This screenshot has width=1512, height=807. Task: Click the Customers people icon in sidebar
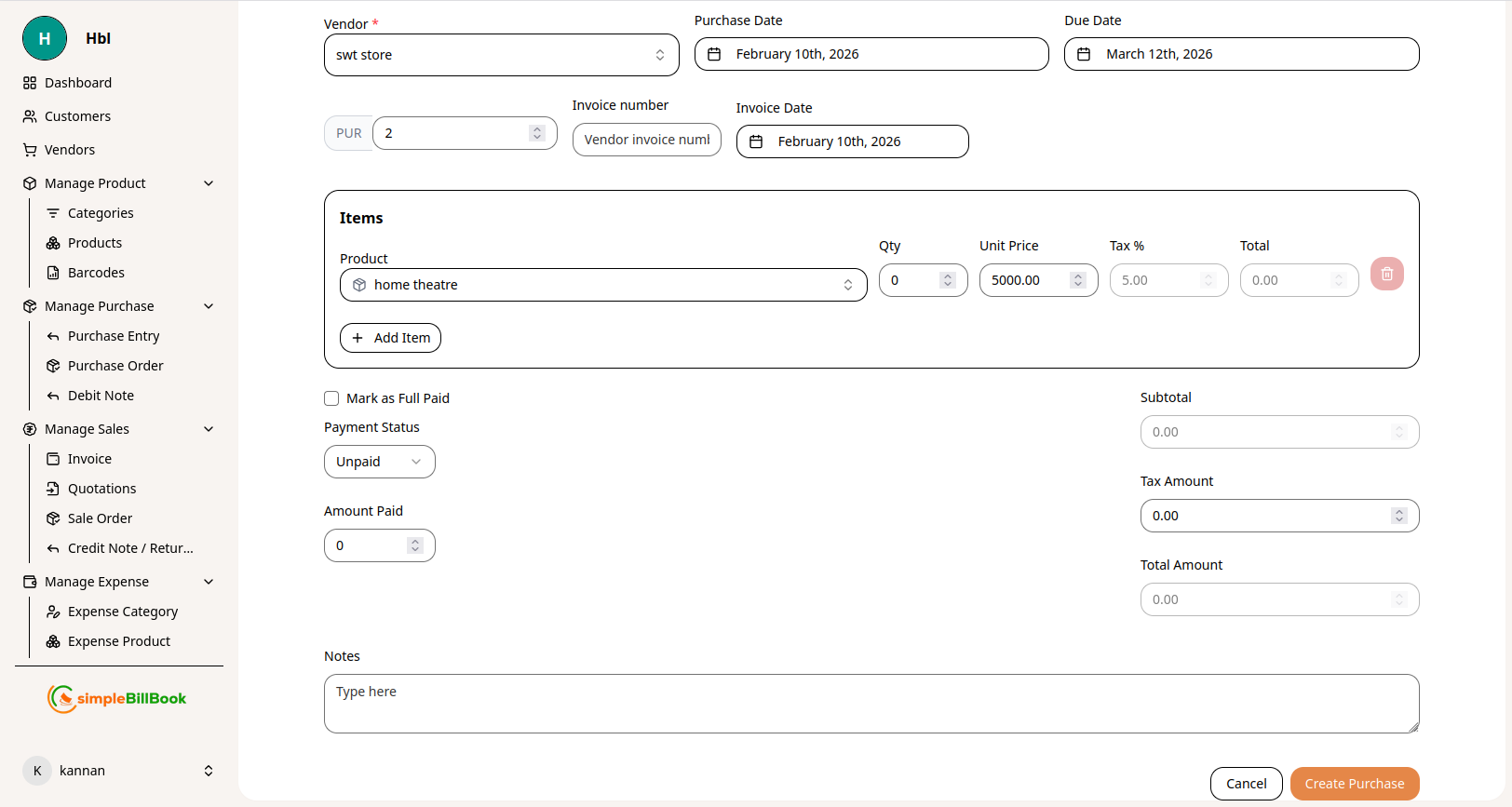pos(30,116)
